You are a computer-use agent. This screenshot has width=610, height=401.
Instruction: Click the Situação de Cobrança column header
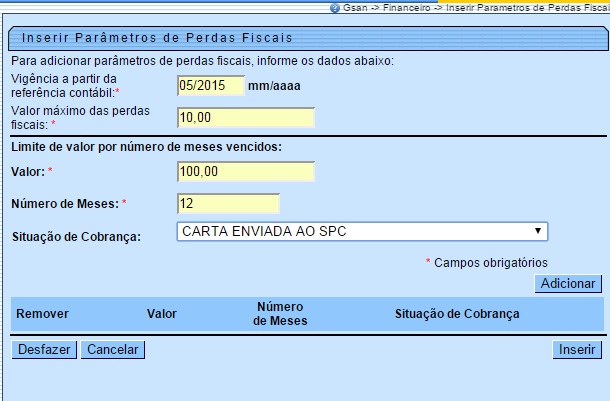tap(457, 314)
